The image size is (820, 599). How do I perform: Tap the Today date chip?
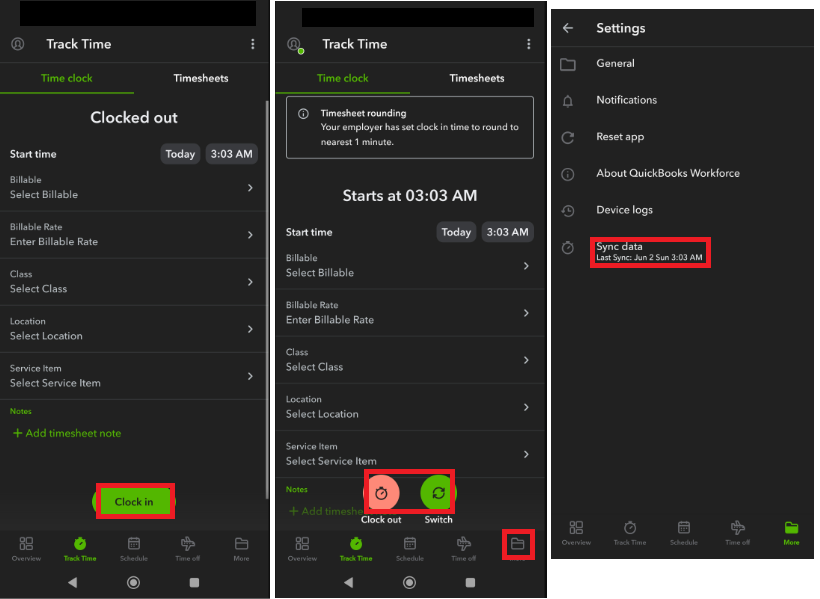pos(179,154)
